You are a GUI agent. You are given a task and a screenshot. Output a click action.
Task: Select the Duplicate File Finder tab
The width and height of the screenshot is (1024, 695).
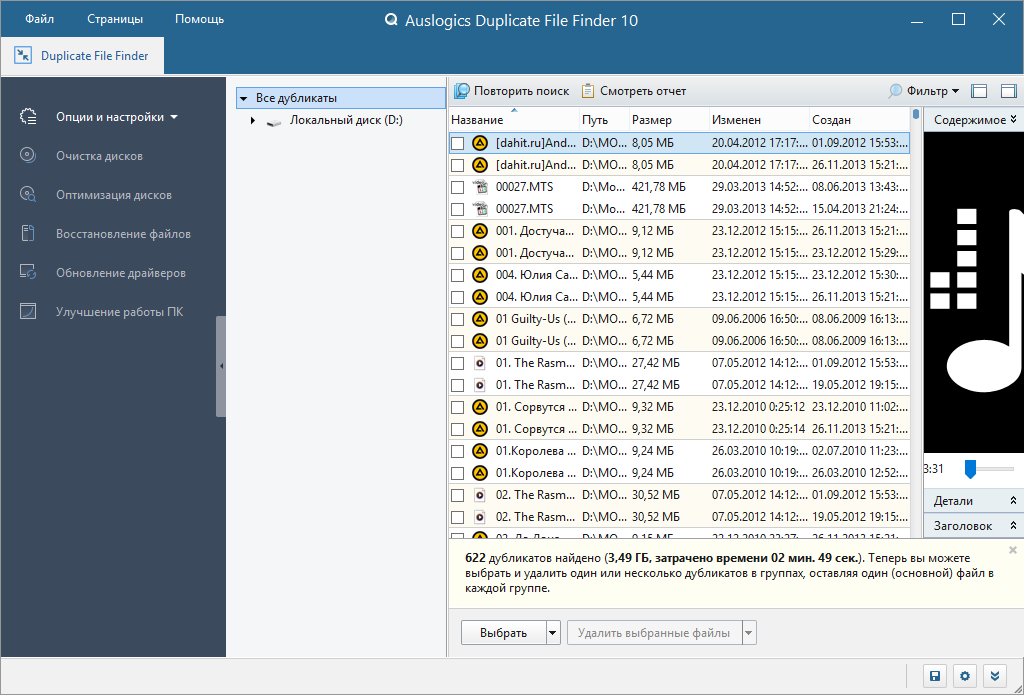pos(82,56)
